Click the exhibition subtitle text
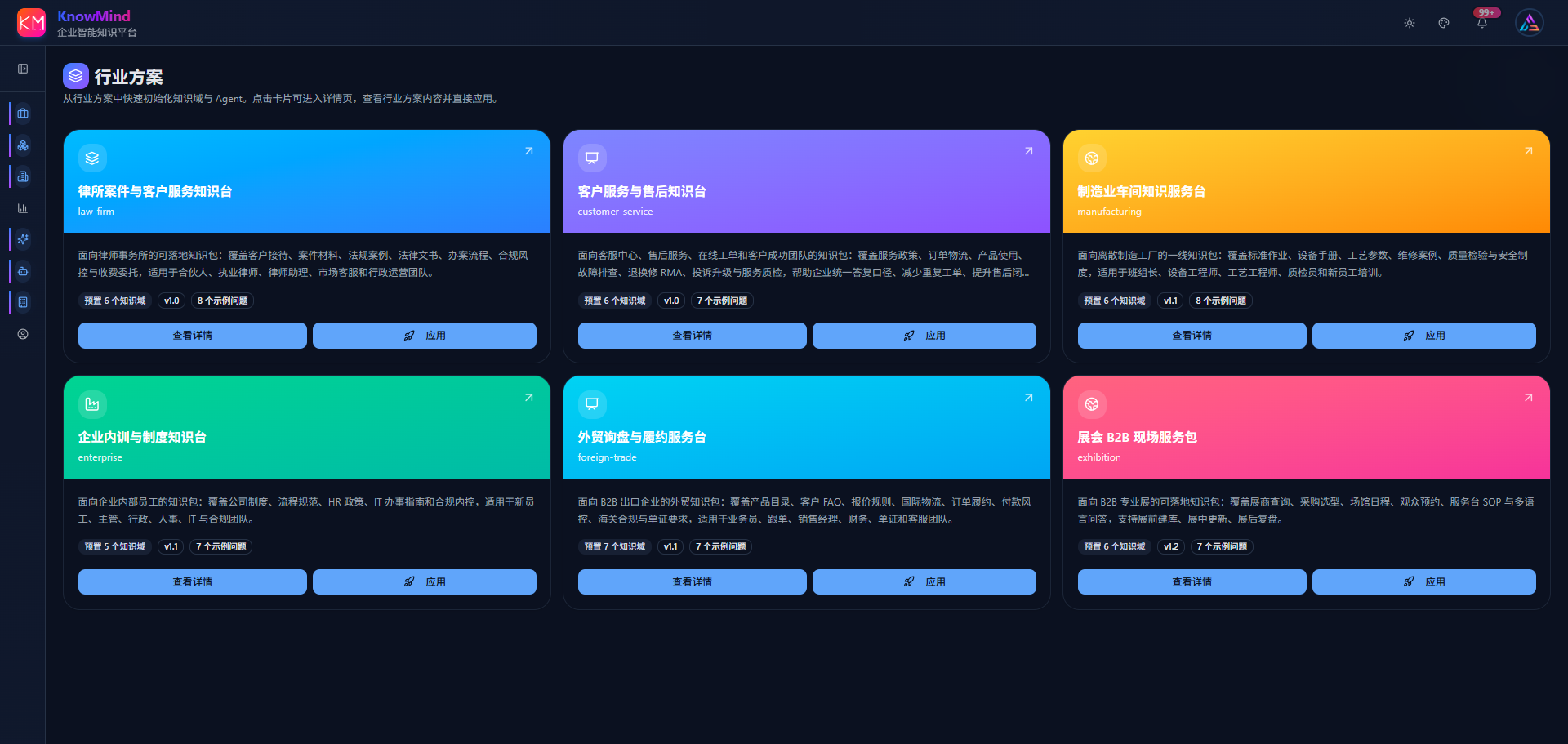Viewport: 1568px width, 744px height. pyautogui.click(x=1099, y=457)
